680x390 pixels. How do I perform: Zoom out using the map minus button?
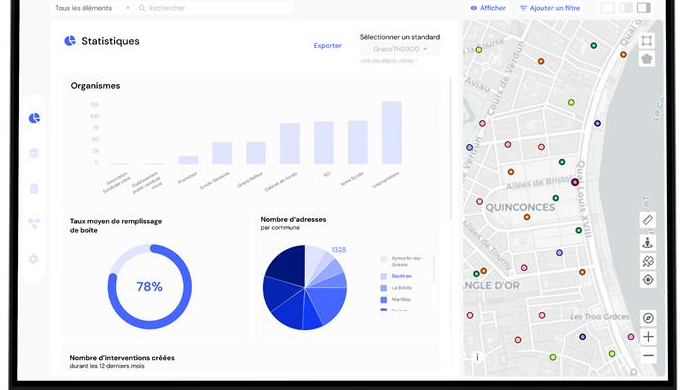tap(648, 356)
